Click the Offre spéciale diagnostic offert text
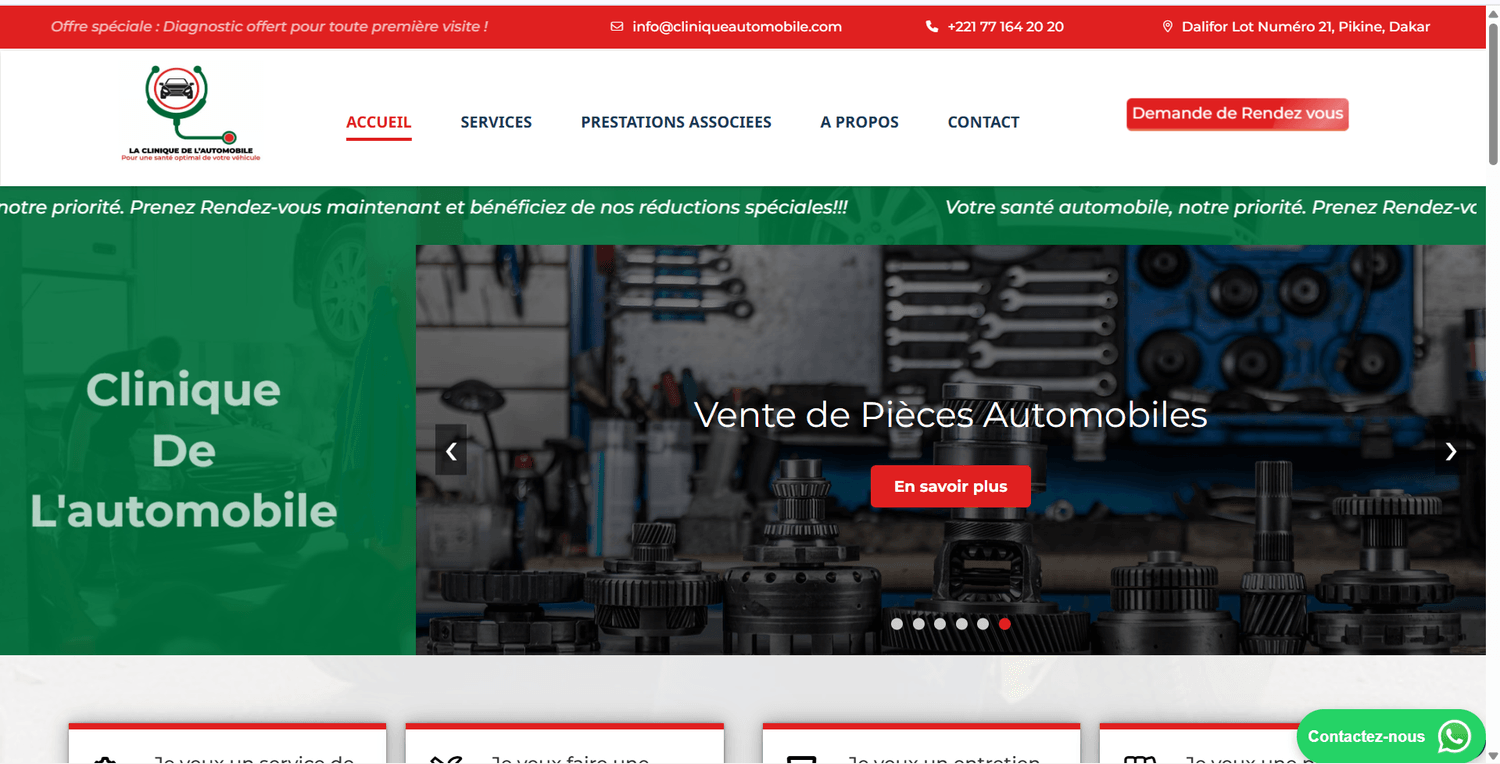 [x=269, y=27]
